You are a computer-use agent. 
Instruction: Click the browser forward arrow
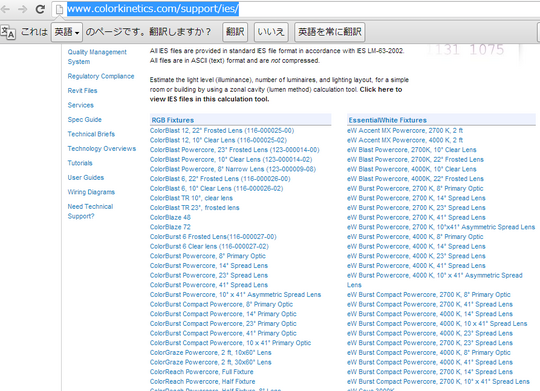[x=22, y=9]
